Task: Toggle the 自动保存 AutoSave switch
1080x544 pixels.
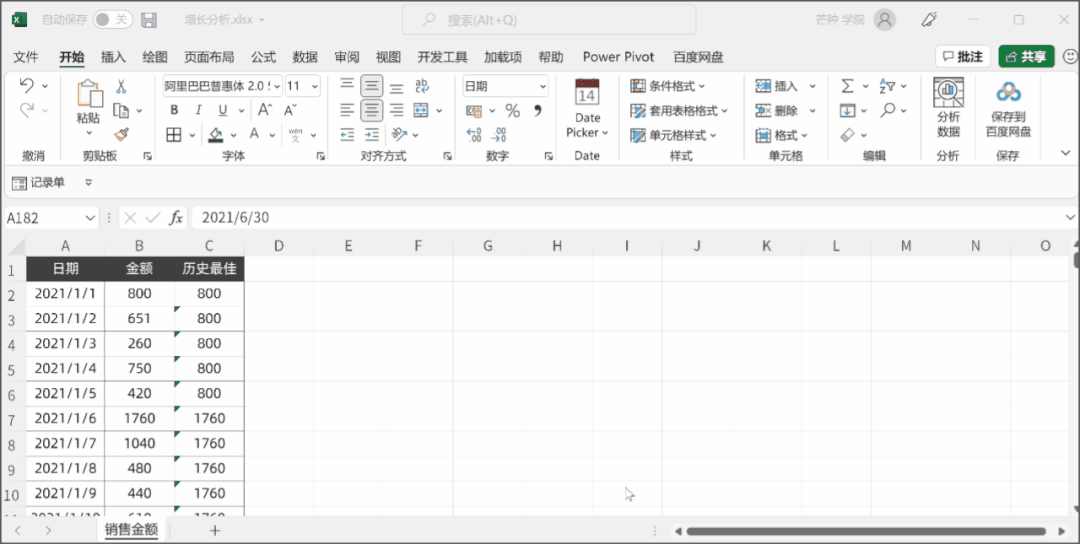Action: click(x=111, y=20)
